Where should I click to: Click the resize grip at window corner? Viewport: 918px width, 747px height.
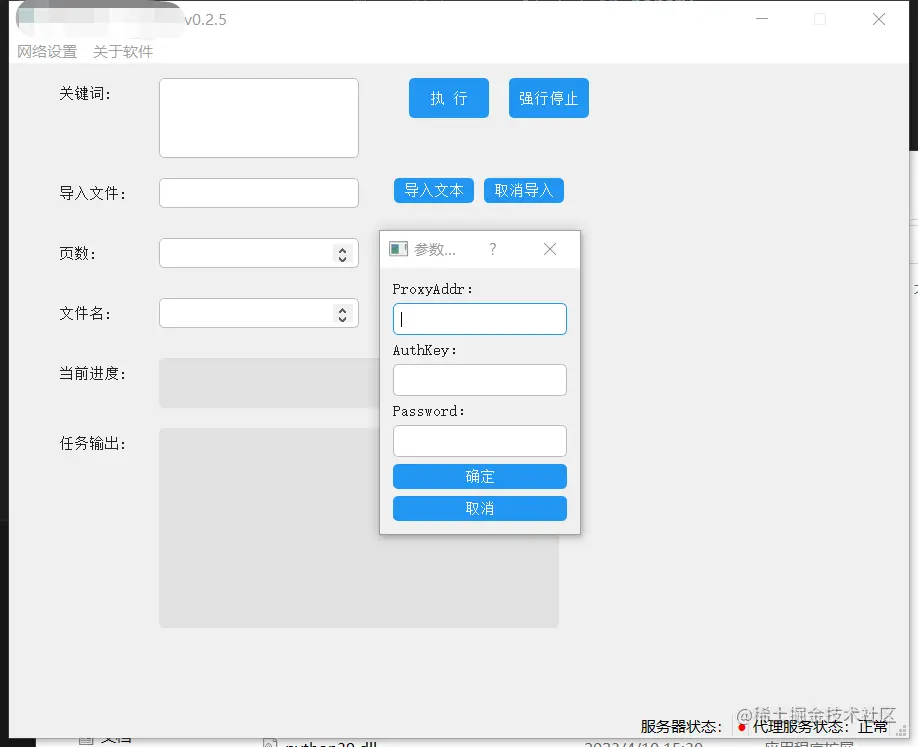click(x=902, y=731)
